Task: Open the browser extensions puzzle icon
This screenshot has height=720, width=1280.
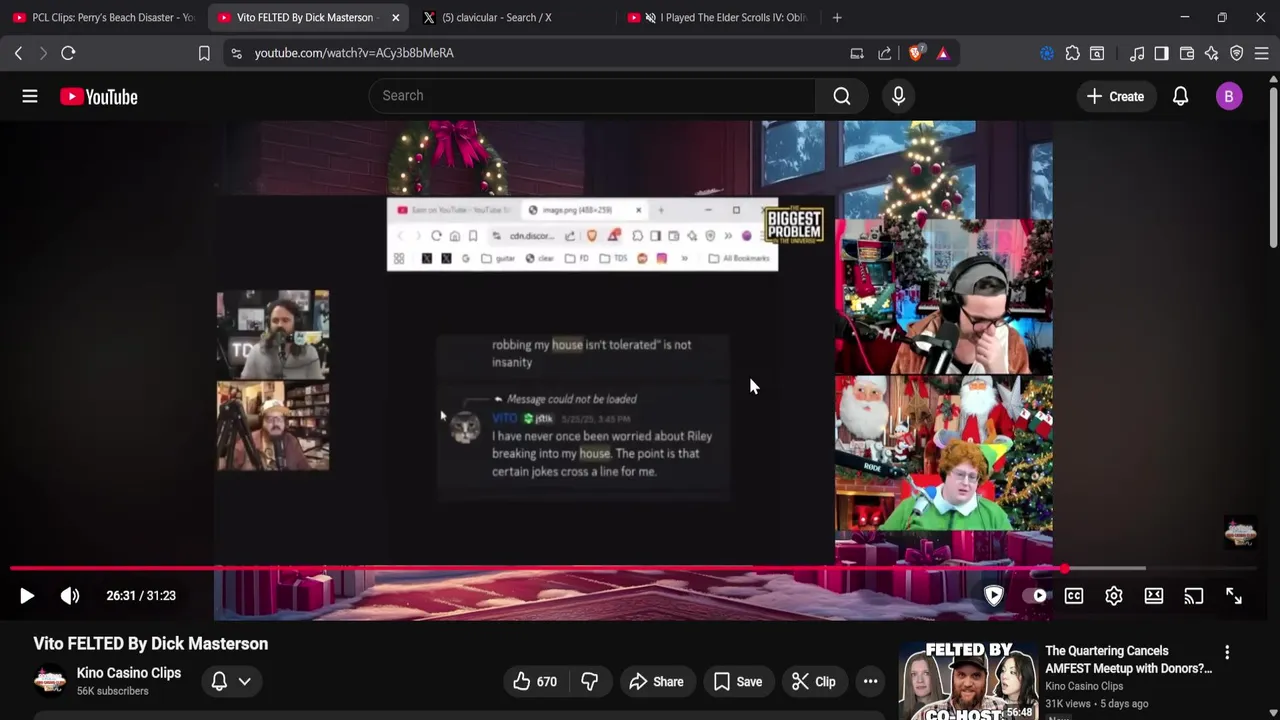Action: coord(1073,53)
